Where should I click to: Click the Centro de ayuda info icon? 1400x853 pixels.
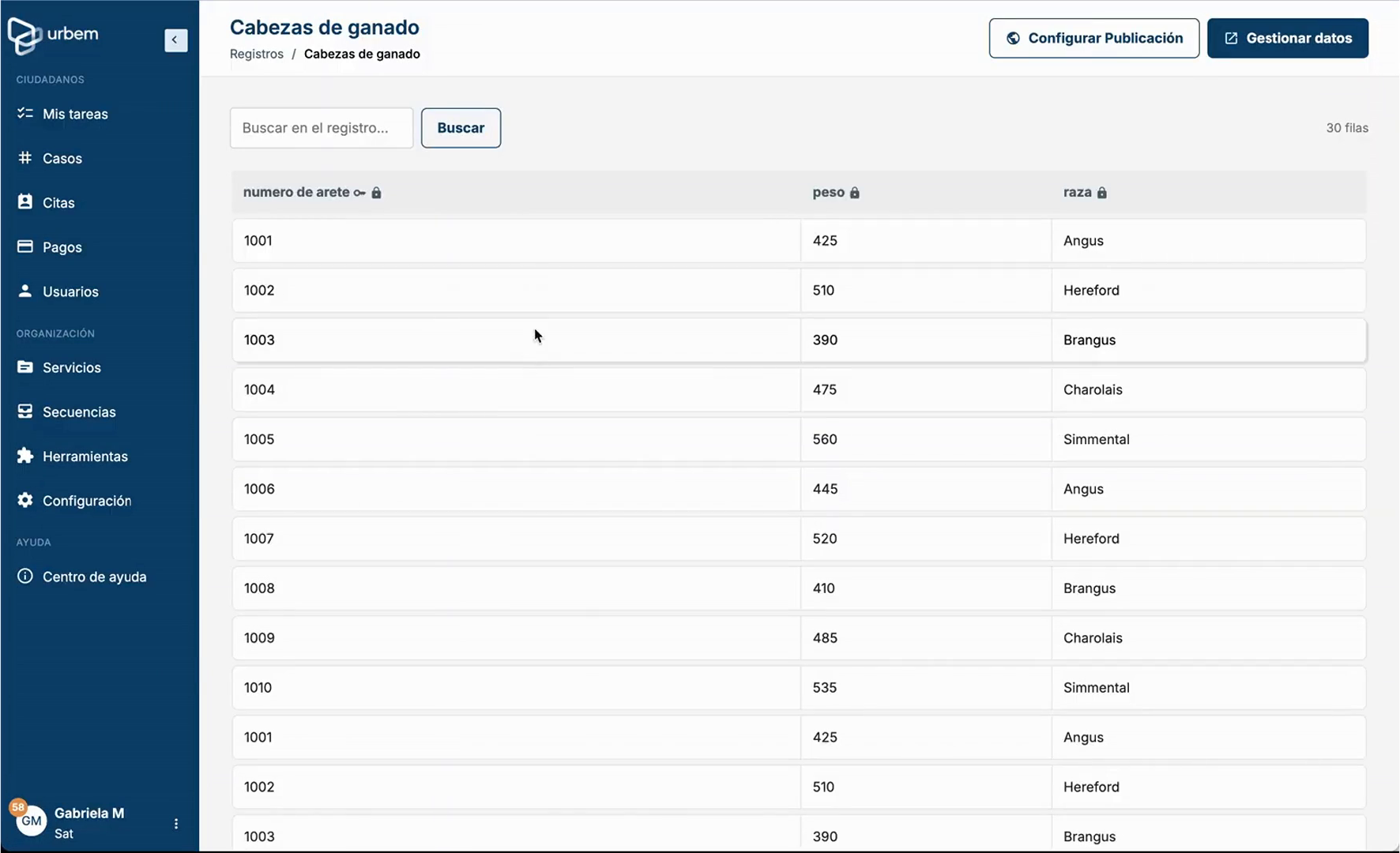25,576
